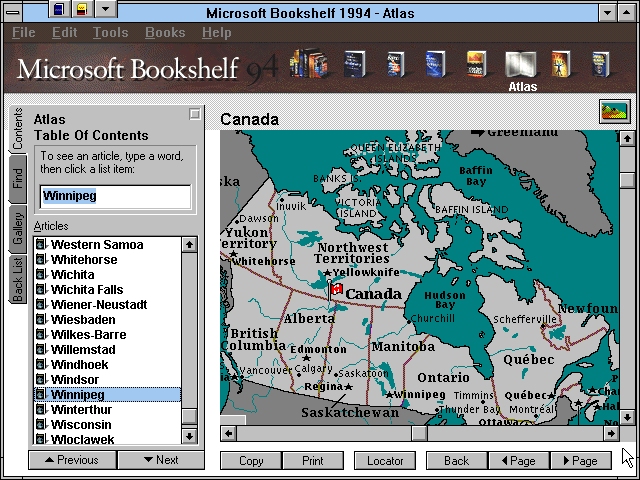This screenshot has height=480, width=640.
Task: Click the Canadian flag on the map
Action: click(x=336, y=289)
